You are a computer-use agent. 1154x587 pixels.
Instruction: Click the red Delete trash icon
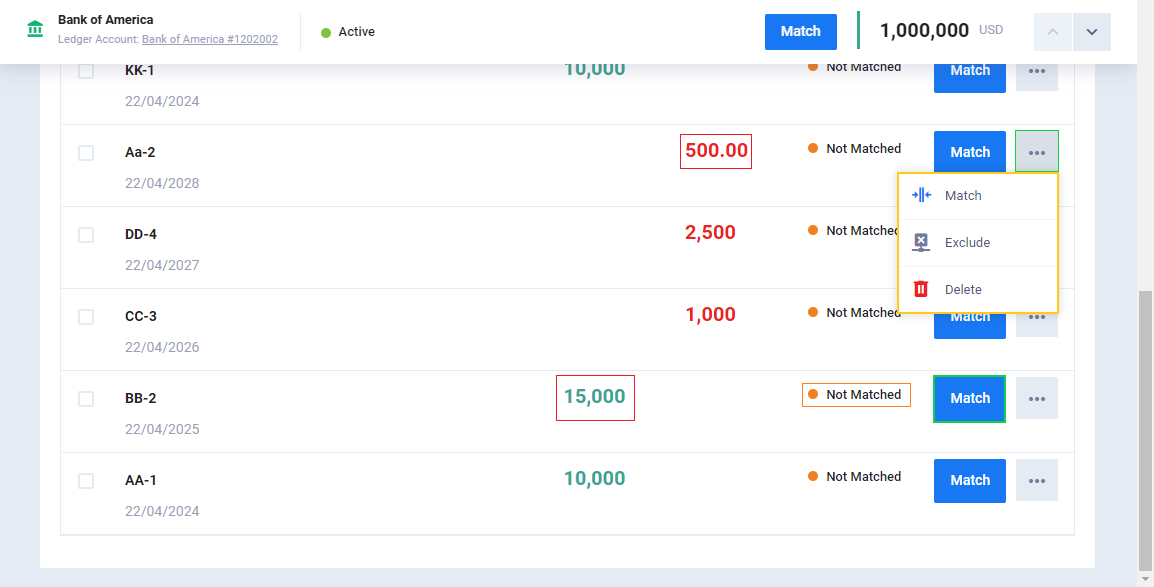921,289
